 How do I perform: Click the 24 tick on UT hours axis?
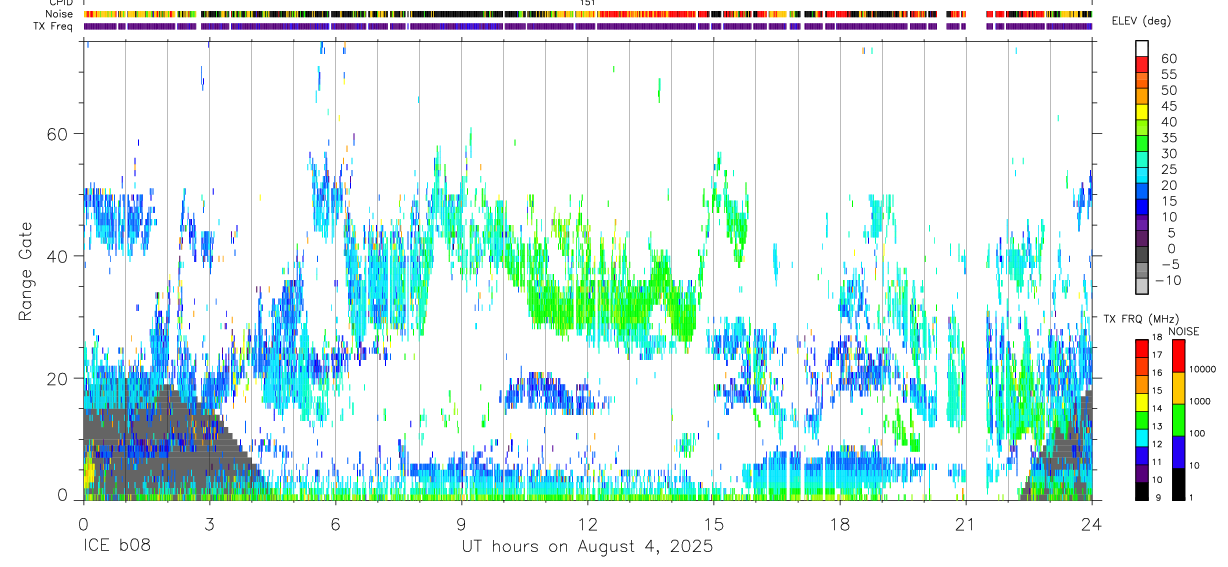[1092, 524]
